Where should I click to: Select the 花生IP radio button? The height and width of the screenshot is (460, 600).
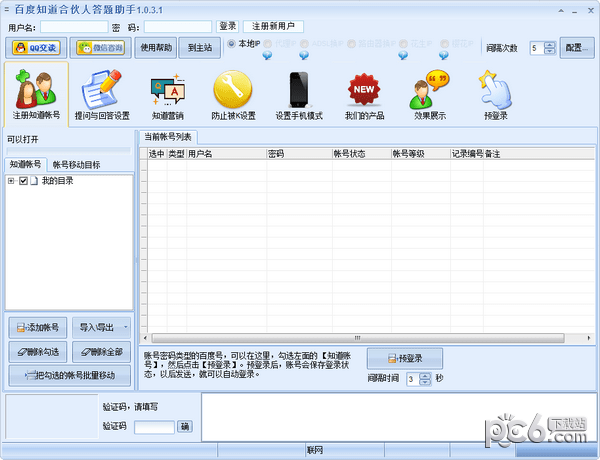(403, 43)
